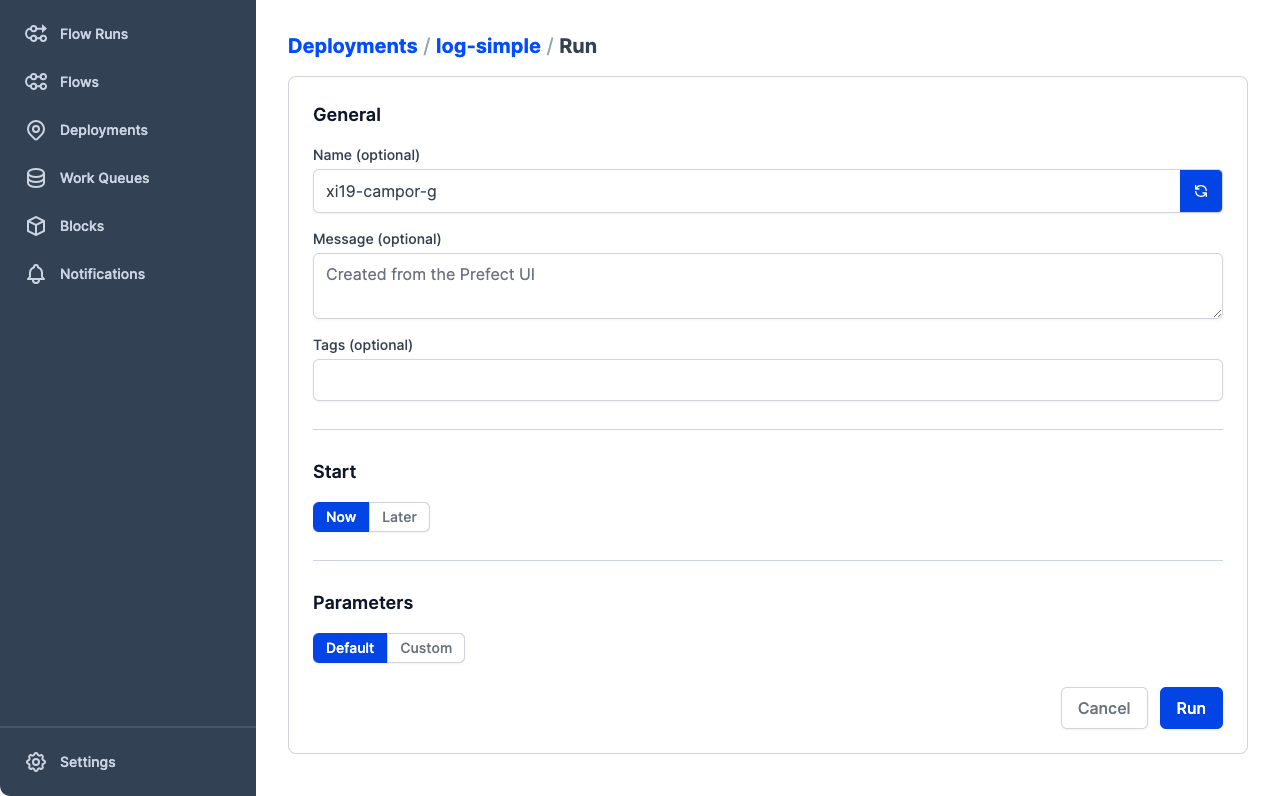Select the Later start option
Viewport: 1280px width, 796px height.
(x=399, y=517)
